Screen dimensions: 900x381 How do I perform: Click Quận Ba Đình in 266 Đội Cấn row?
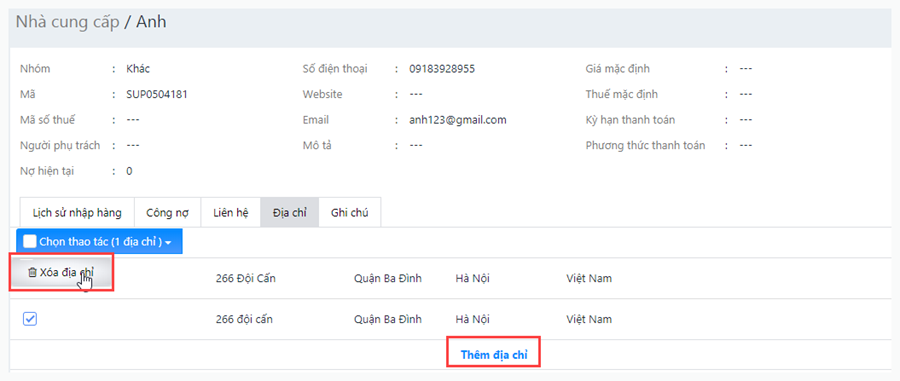point(388,279)
